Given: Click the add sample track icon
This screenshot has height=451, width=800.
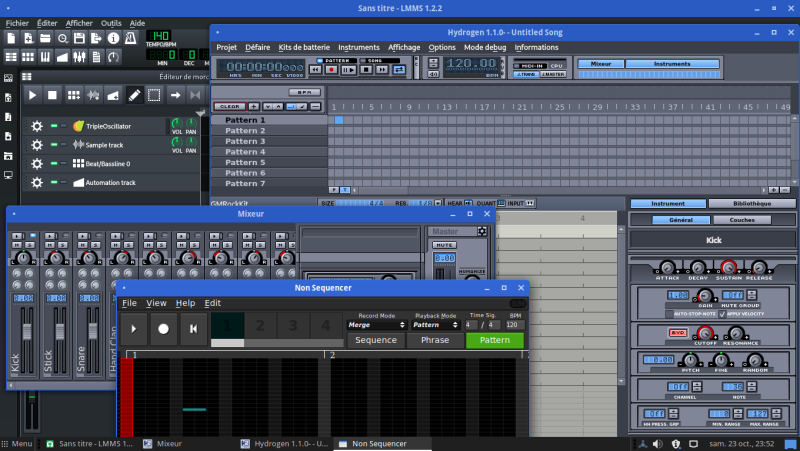Looking at the screenshot, I should pyautogui.click(x=94, y=95).
